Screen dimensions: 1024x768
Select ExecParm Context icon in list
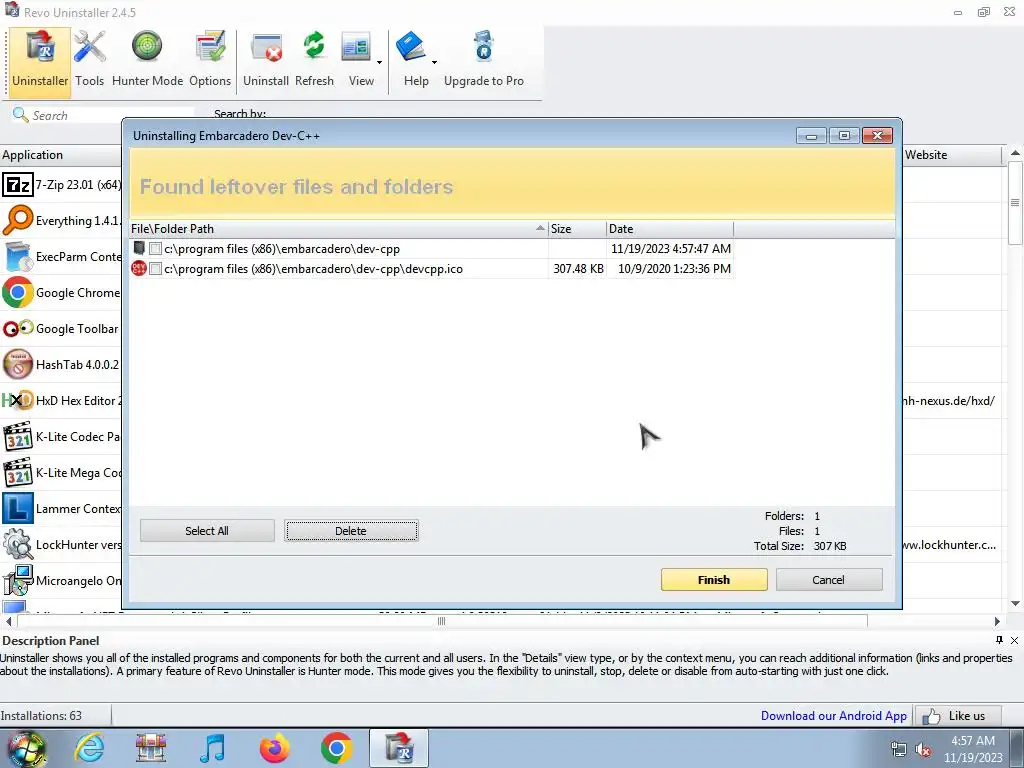18,257
